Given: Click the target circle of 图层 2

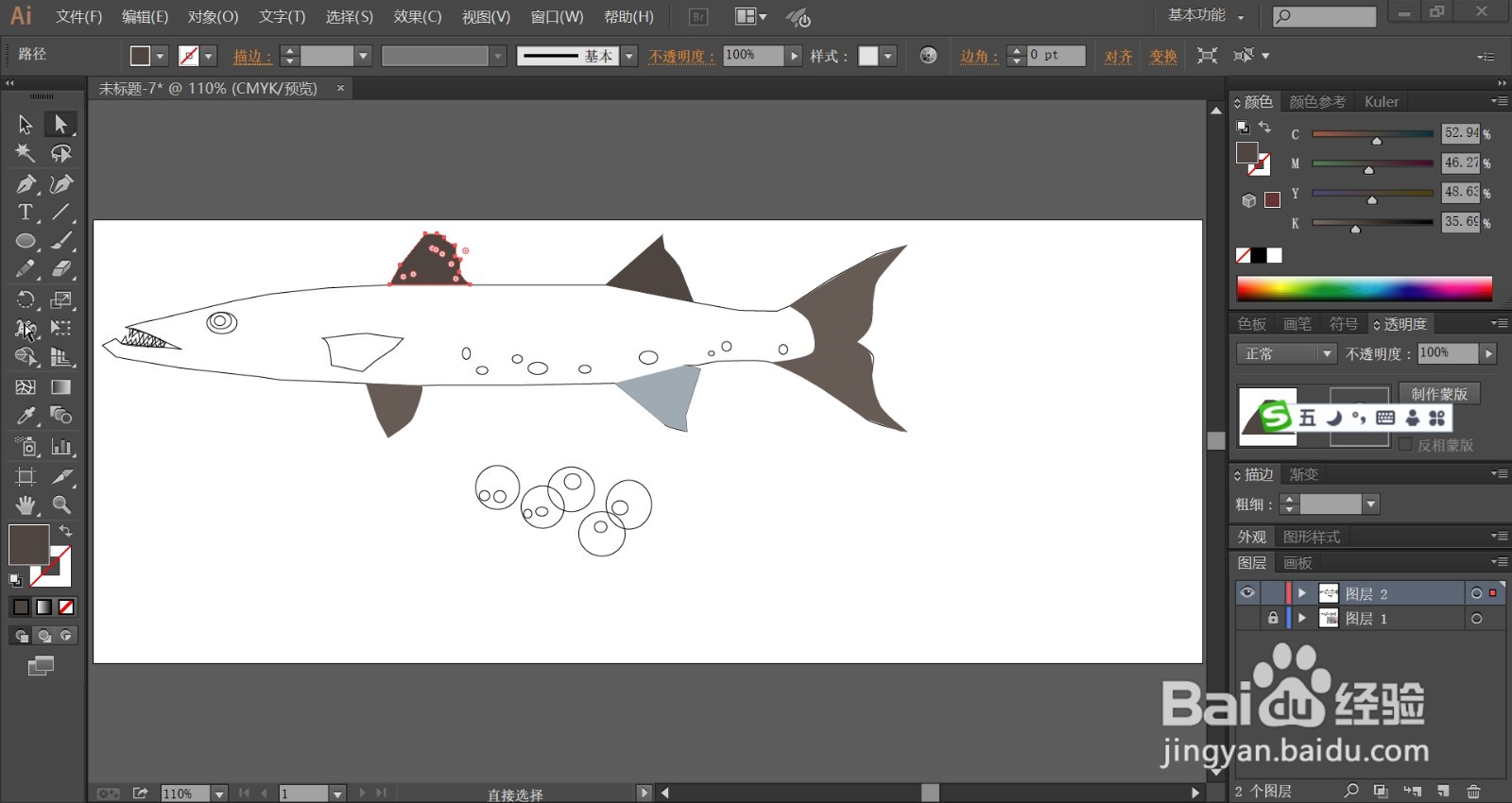Looking at the screenshot, I should [1476, 593].
